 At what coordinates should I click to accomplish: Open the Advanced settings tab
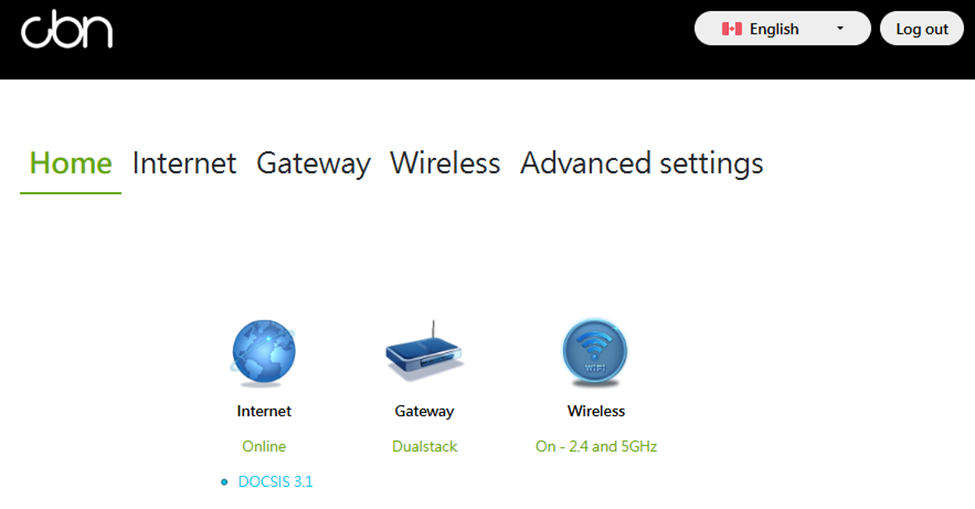[x=642, y=163]
